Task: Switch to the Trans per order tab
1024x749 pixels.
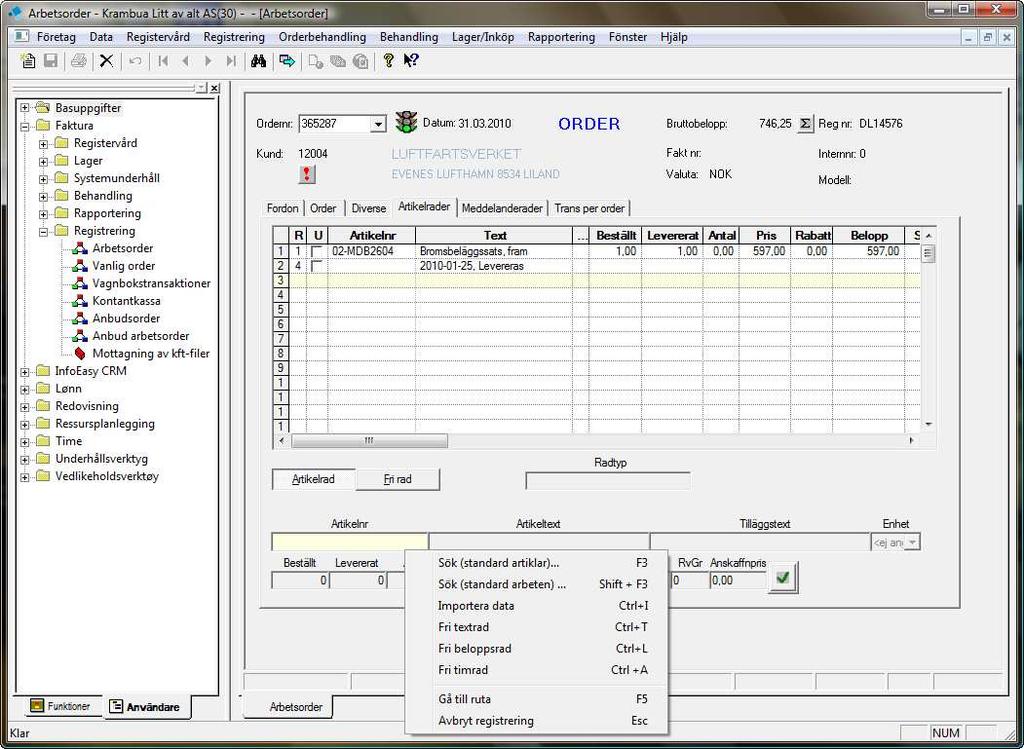Action: (589, 208)
